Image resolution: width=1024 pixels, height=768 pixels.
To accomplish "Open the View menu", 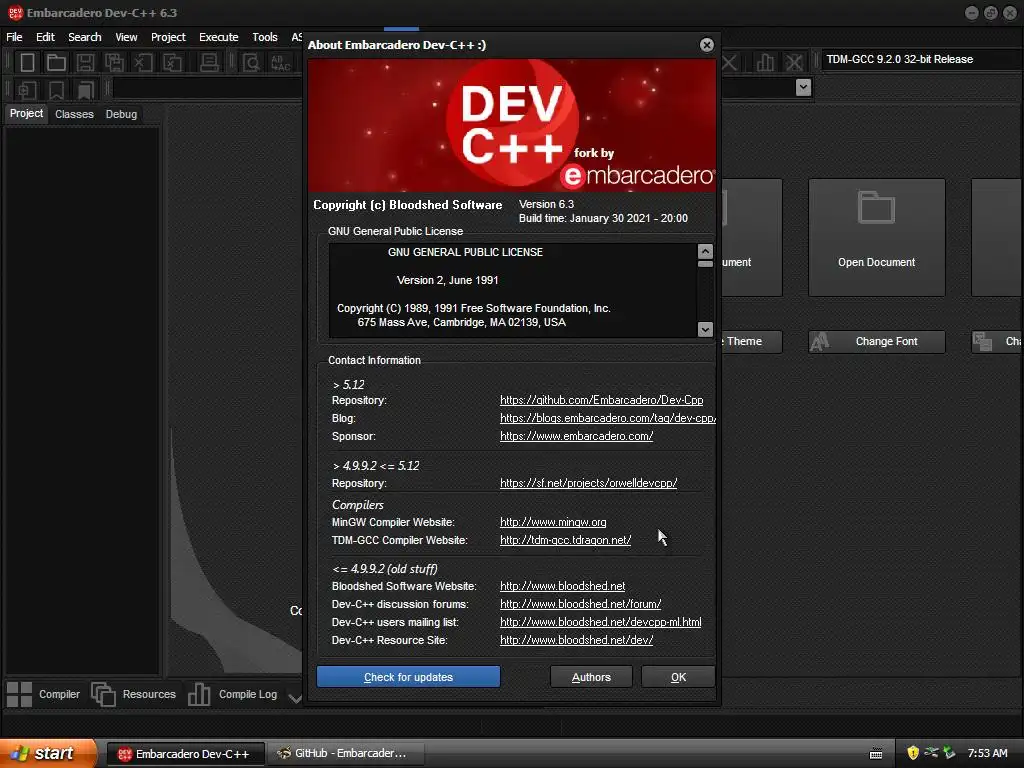I will [x=126, y=37].
